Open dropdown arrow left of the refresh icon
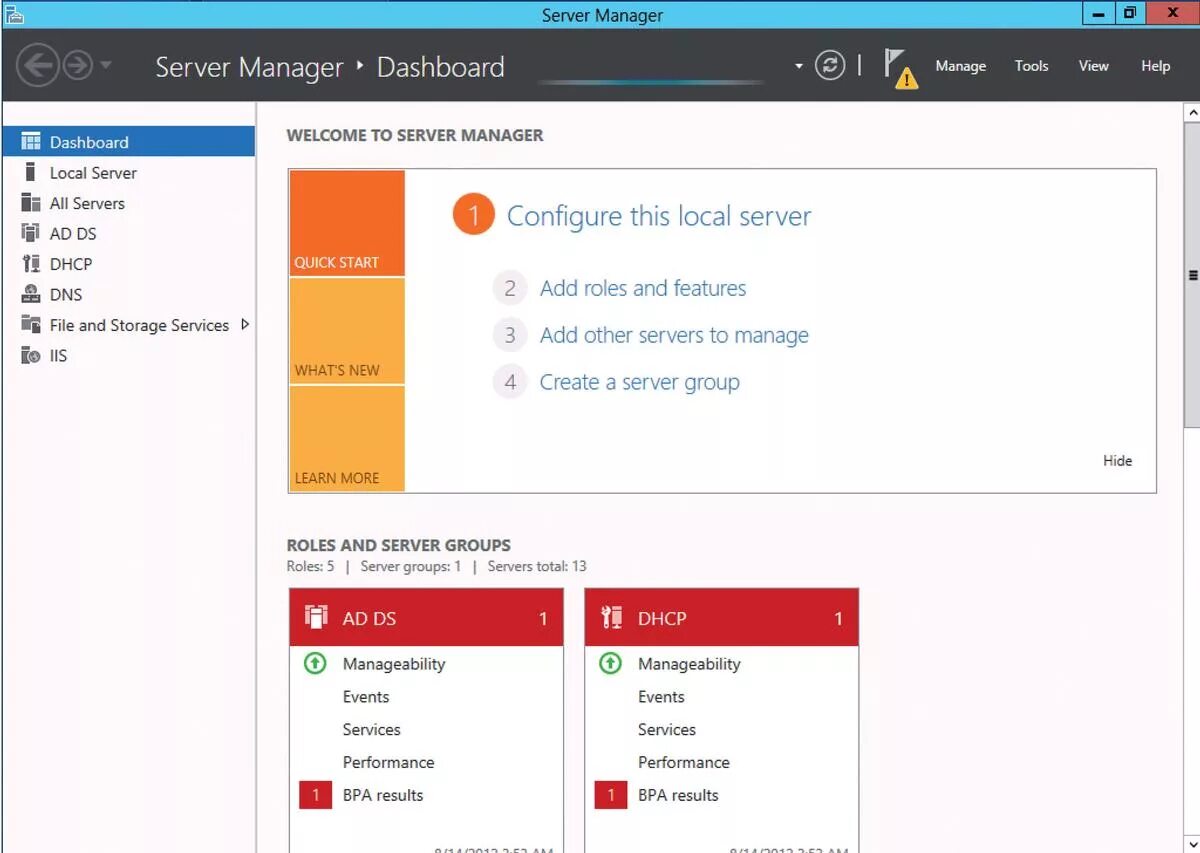This screenshot has width=1200, height=853. pos(798,66)
